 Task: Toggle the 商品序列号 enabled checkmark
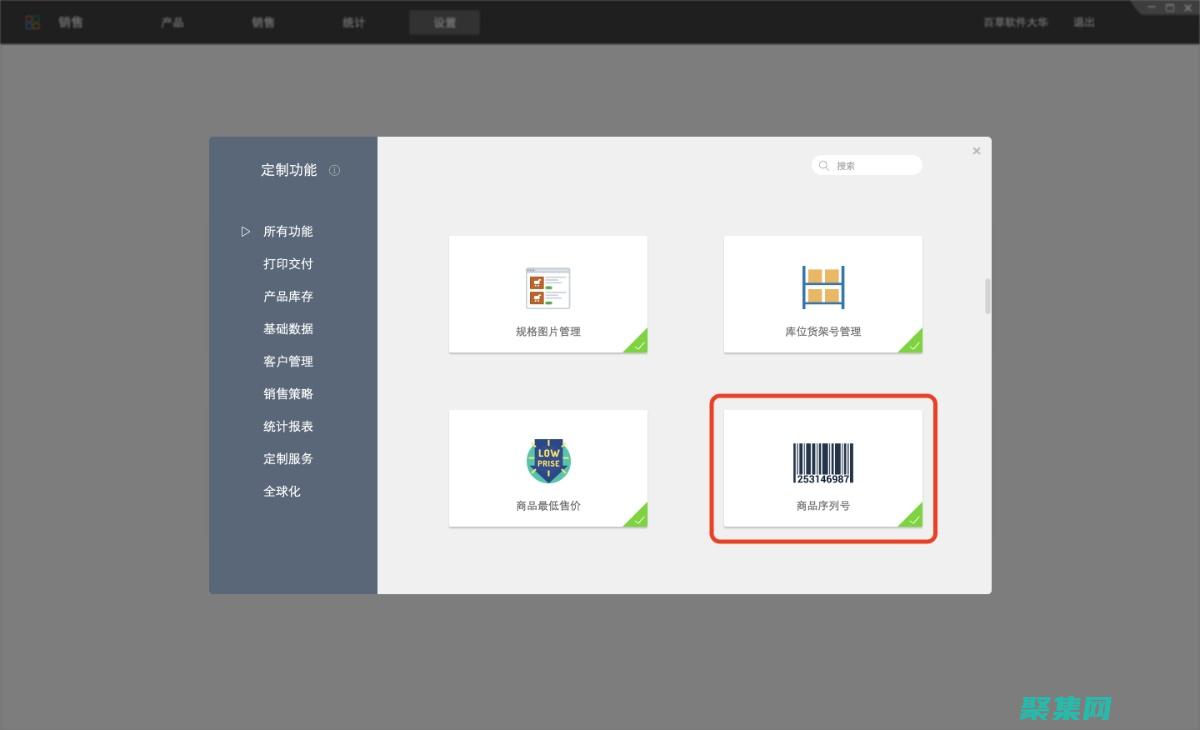(x=913, y=518)
